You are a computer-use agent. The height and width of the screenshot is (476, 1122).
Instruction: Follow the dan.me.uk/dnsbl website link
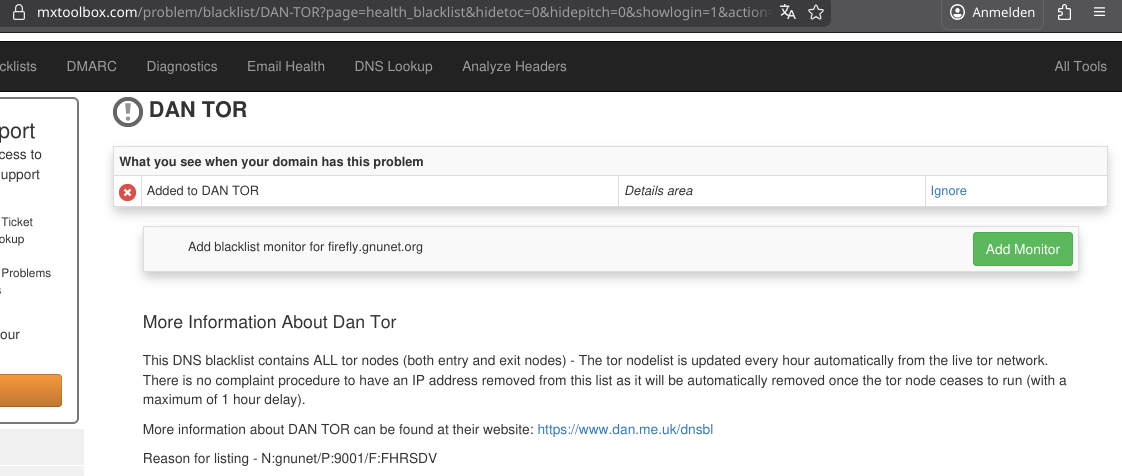(625, 430)
